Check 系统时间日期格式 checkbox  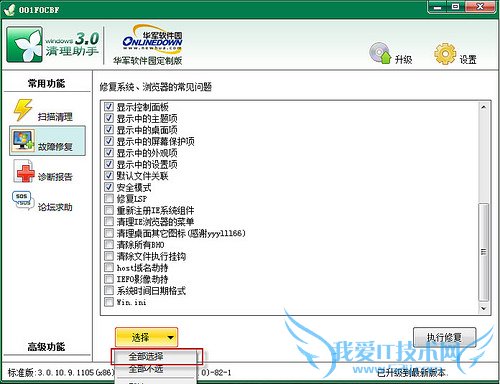pyautogui.click(x=109, y=290)
